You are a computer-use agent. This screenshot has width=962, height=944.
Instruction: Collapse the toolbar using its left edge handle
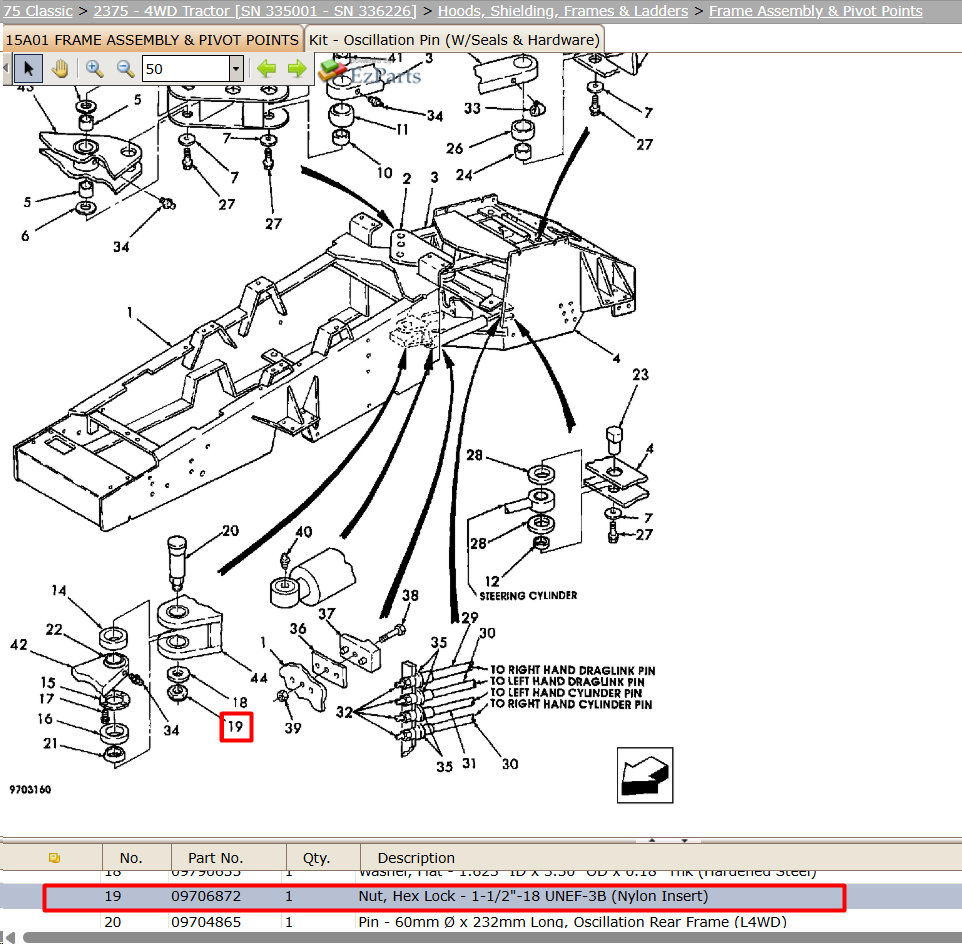click(6, 68)
